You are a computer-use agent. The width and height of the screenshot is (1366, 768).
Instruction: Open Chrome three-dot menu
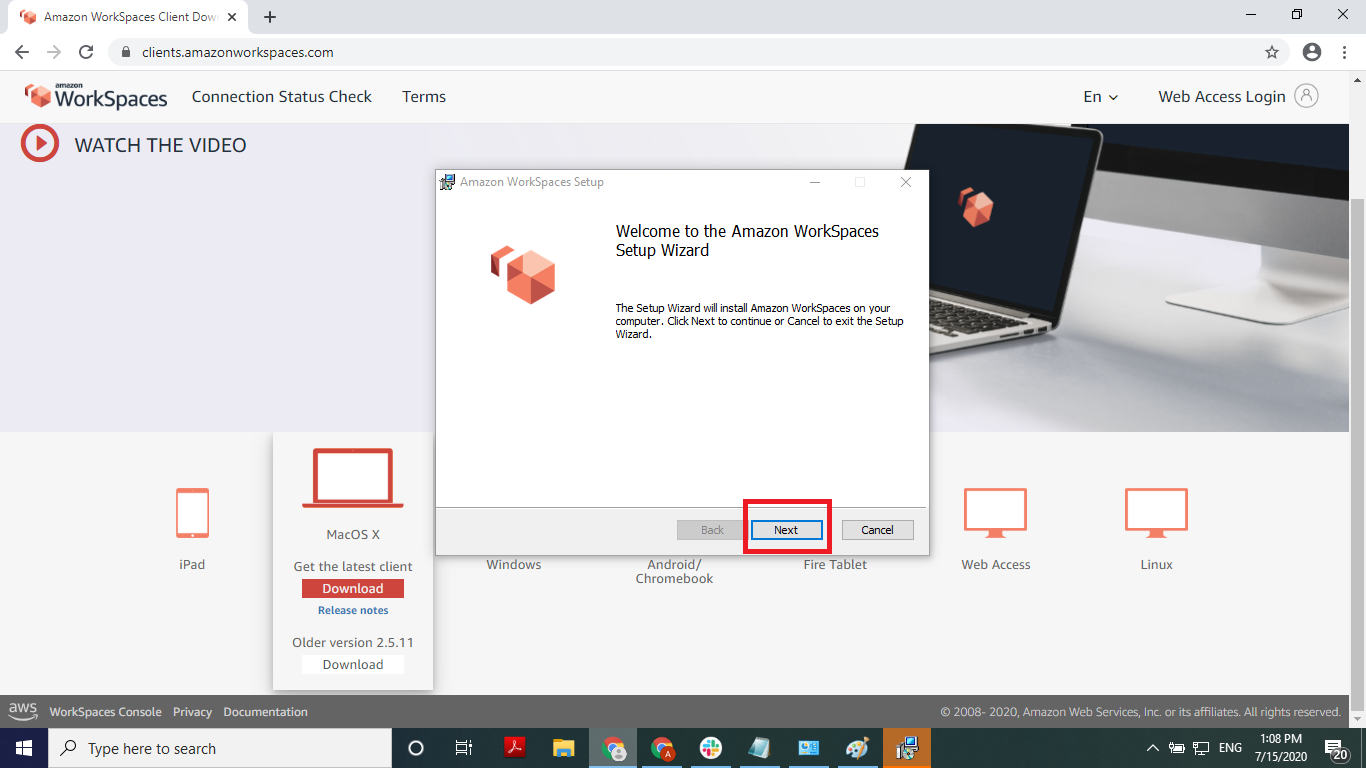pos(1345,52)
